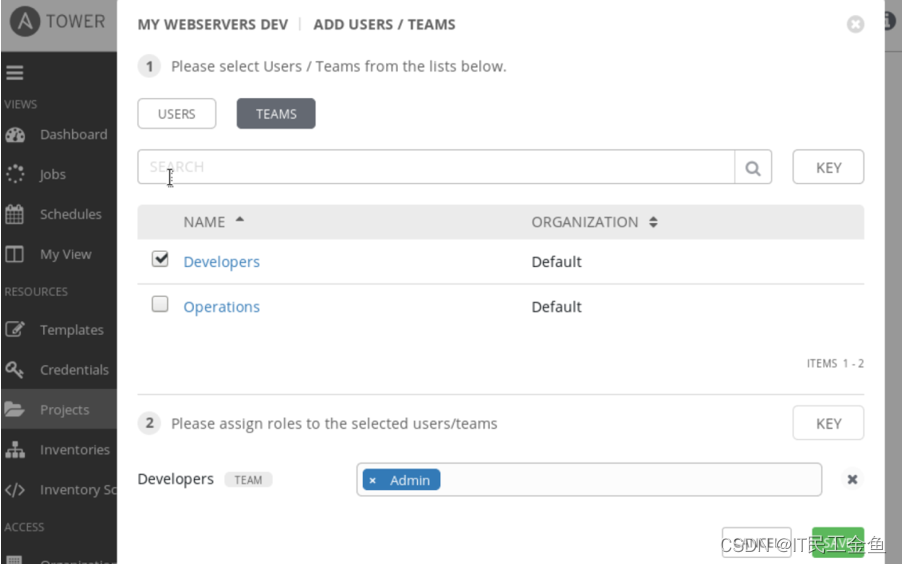Open Inventories in the sidebar
Image resolution: width=902 pixels, height=564 pixels.
(75, 449)
